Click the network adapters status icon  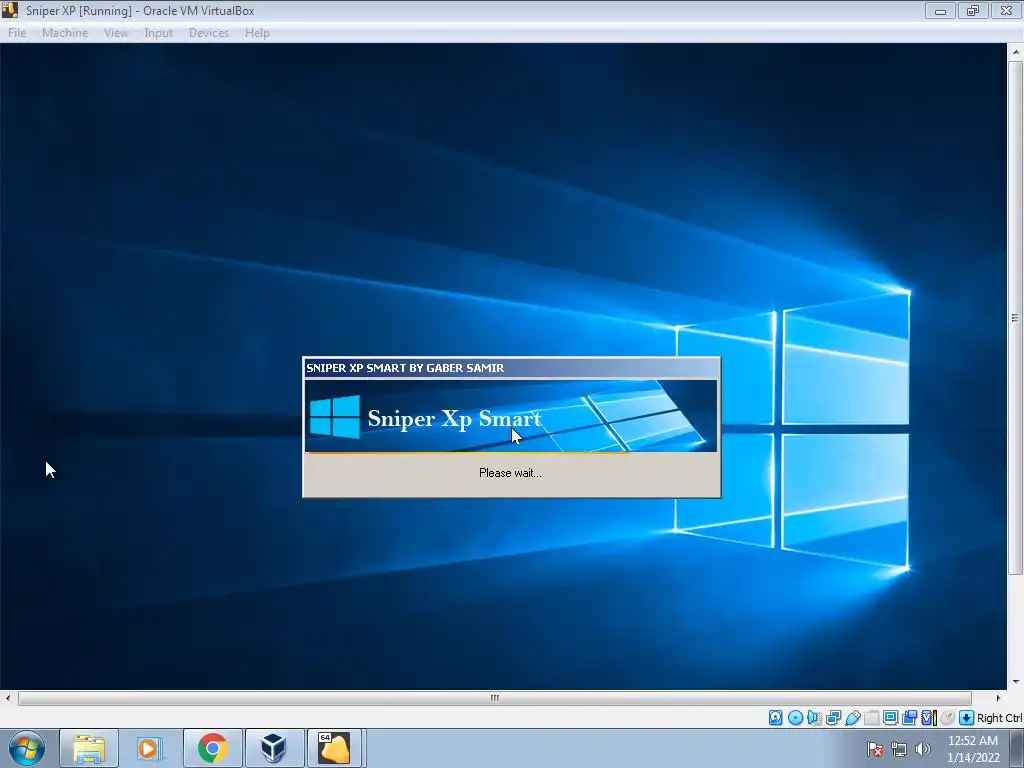pyautogui.click(x=833, y=718)
